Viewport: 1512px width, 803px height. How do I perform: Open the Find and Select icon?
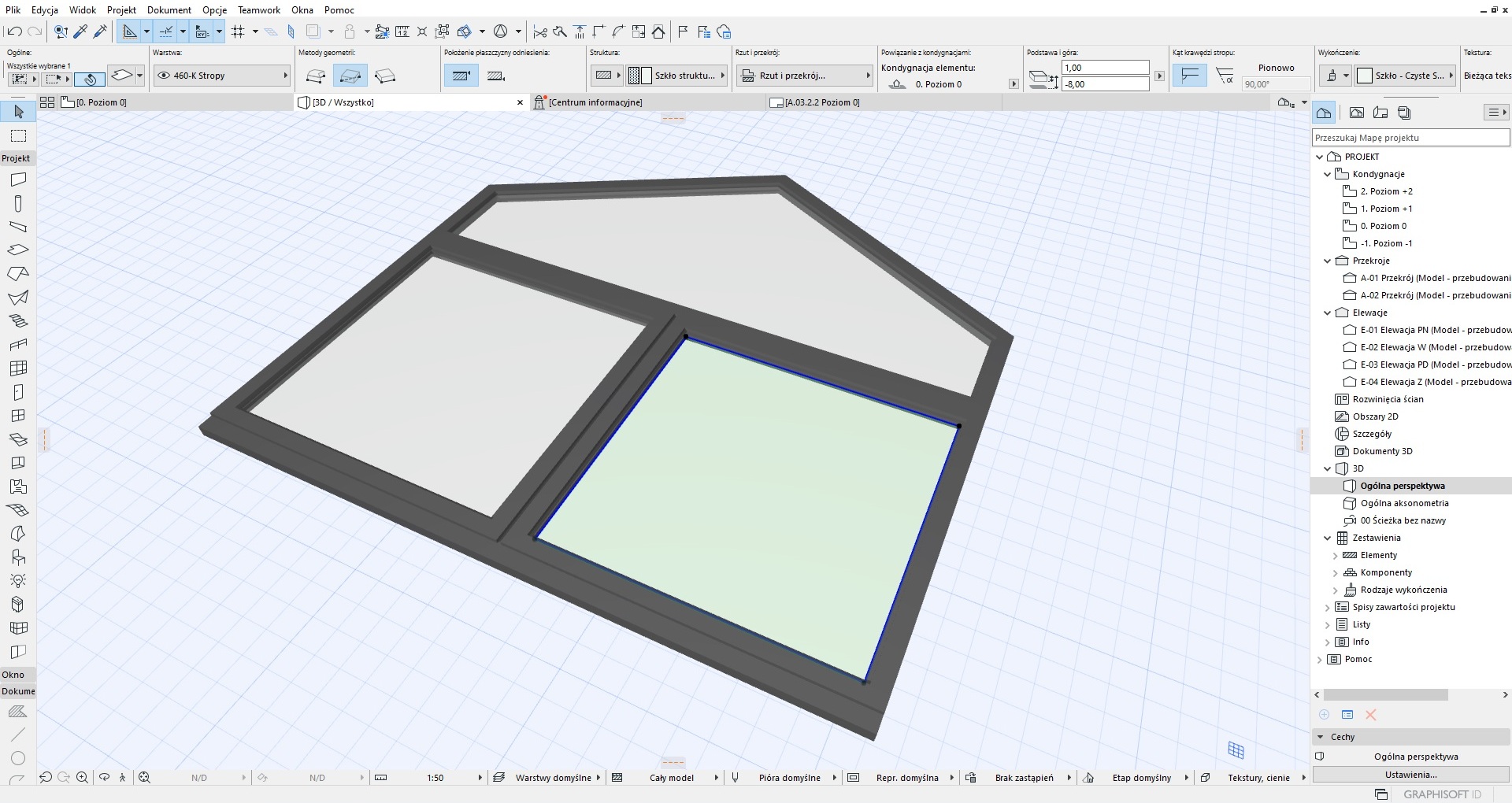[61, 31]
